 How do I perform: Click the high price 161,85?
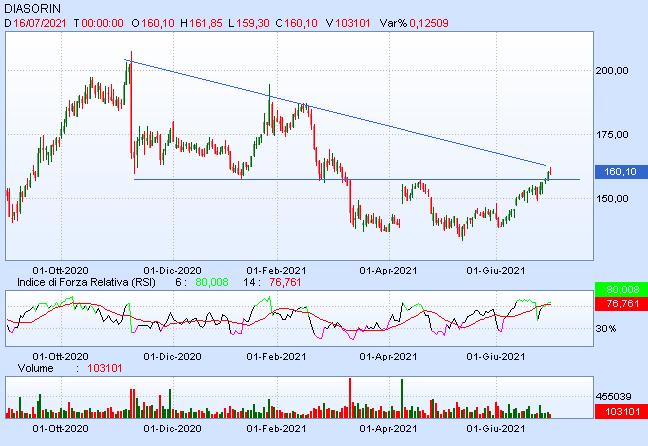[206, 23]
